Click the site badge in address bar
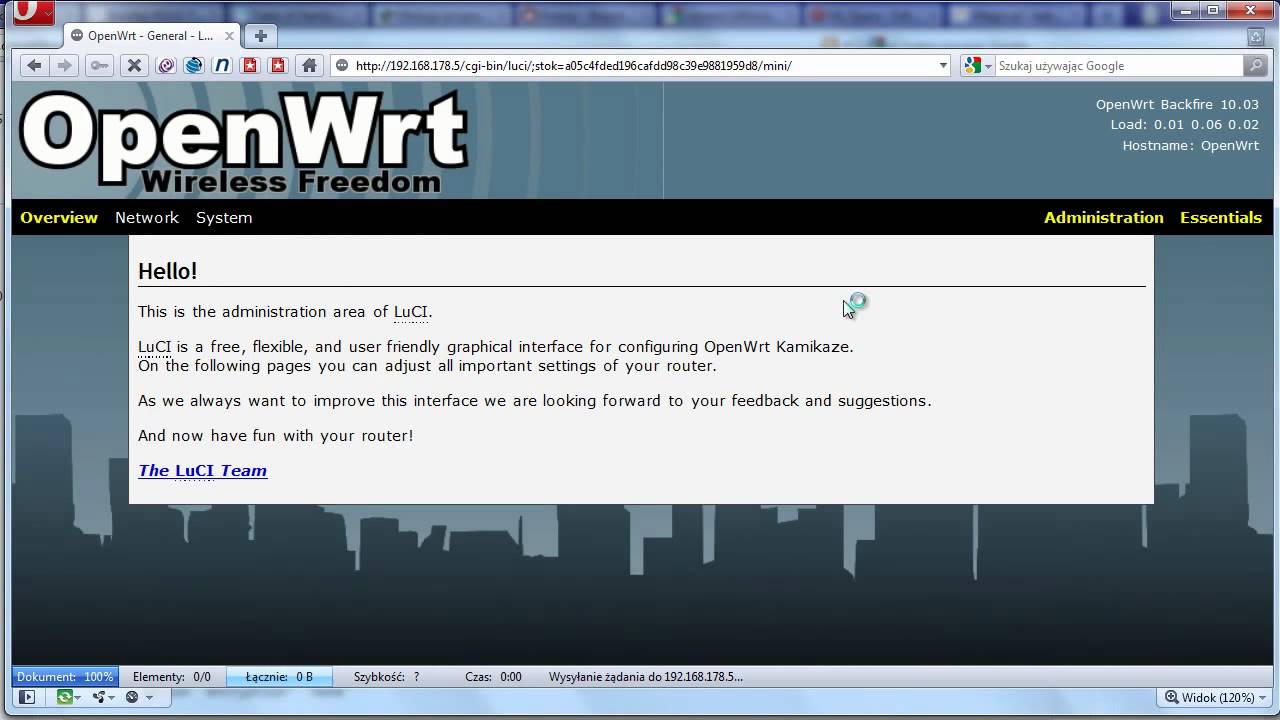 point(342,66)
